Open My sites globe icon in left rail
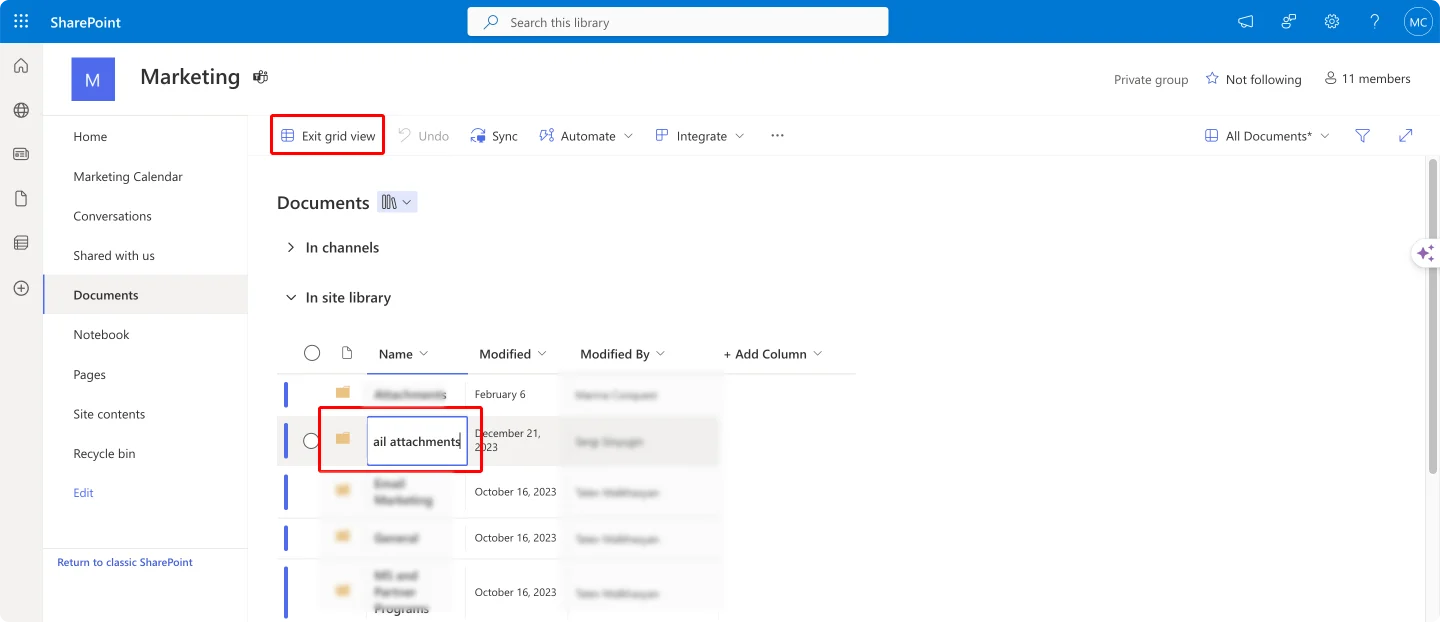 (21, 110)
